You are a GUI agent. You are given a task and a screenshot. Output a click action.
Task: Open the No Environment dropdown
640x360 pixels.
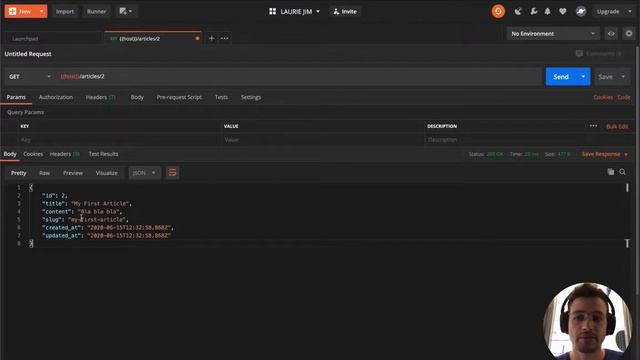pos(553,33)
